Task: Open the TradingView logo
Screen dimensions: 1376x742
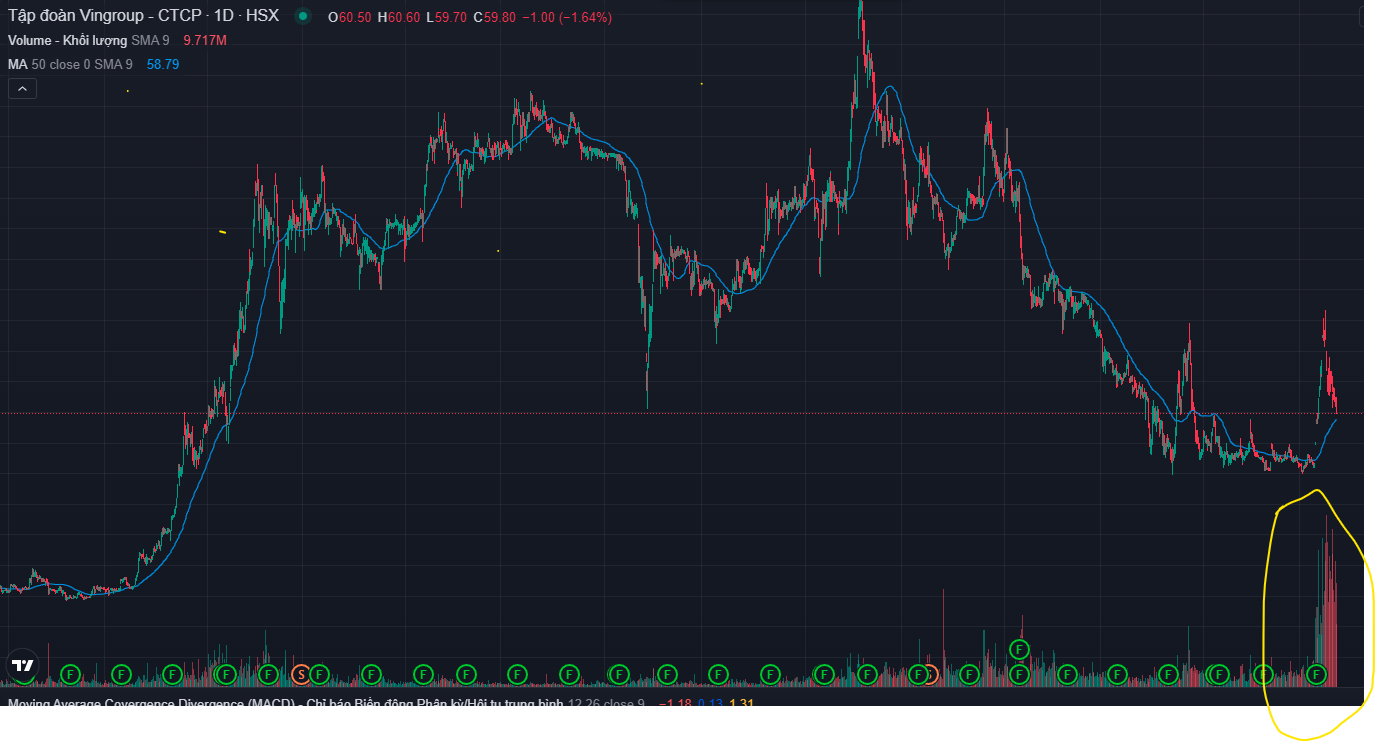Action: pyautogui.click(x=22, y=666)
